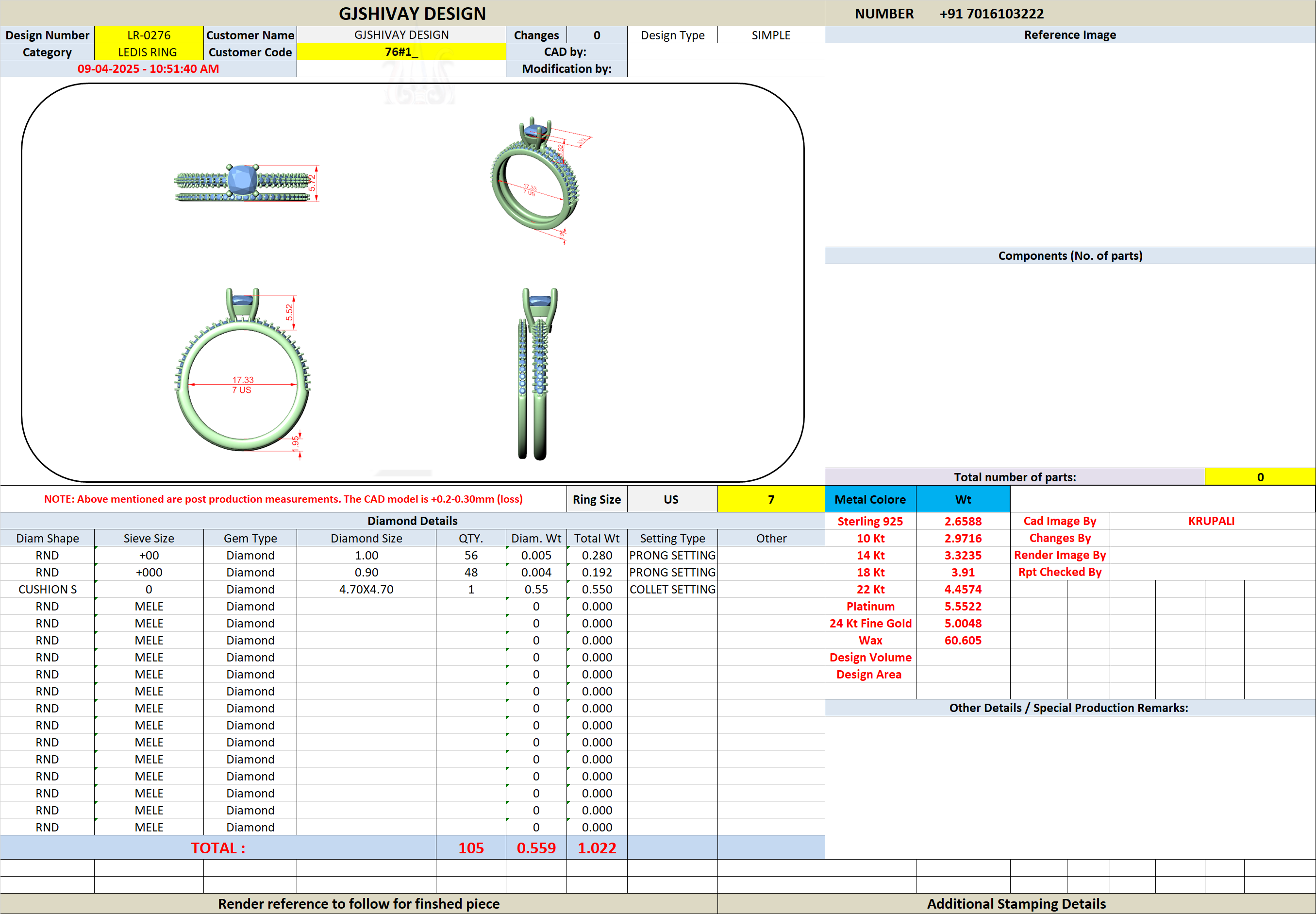Click the empty Modification by value cell
The height and width of the screenshot is (914, 1316).
pos(726,69)
